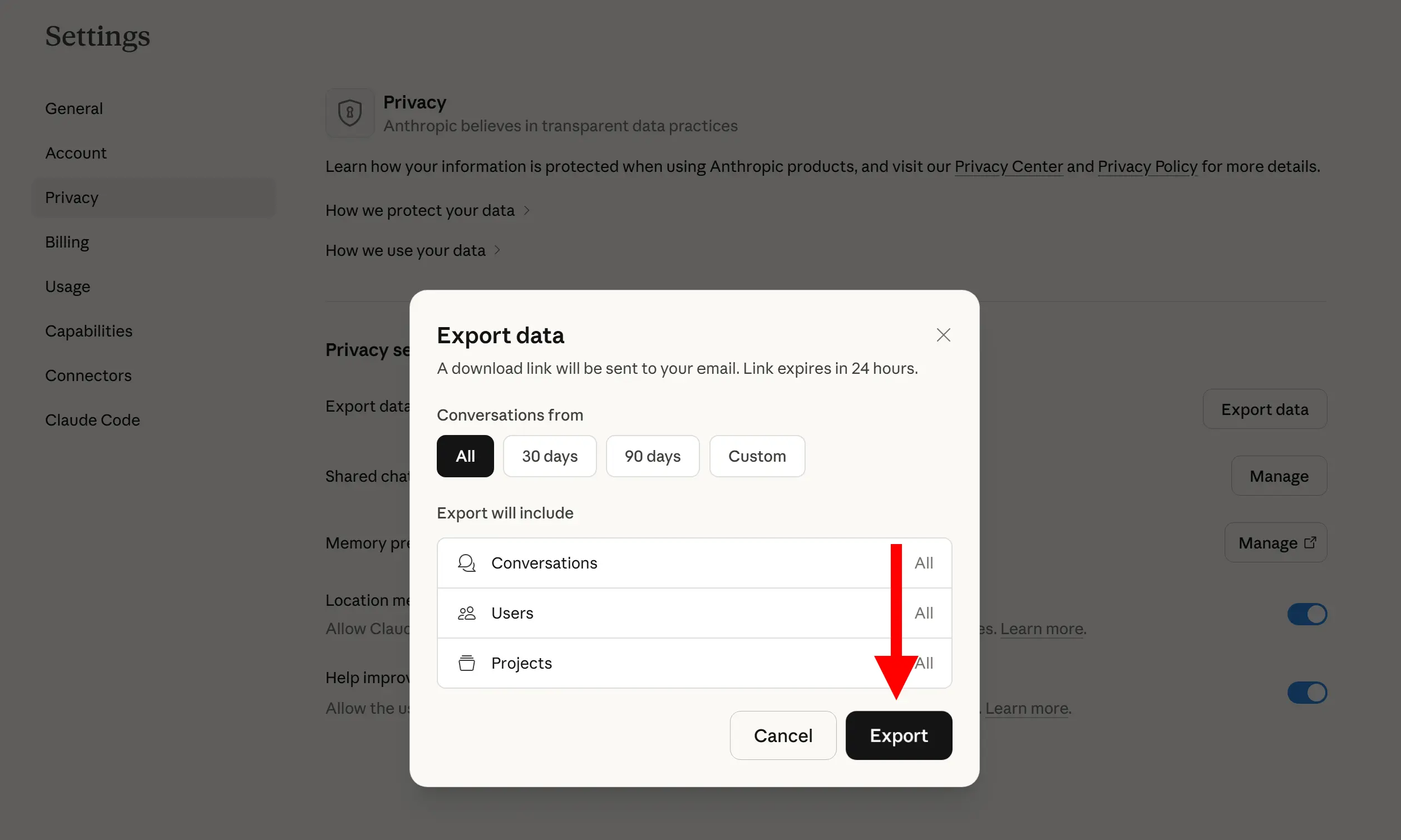Close the Export data dialog
Viewport: 1401px width, 840px height.
[943, 335]
